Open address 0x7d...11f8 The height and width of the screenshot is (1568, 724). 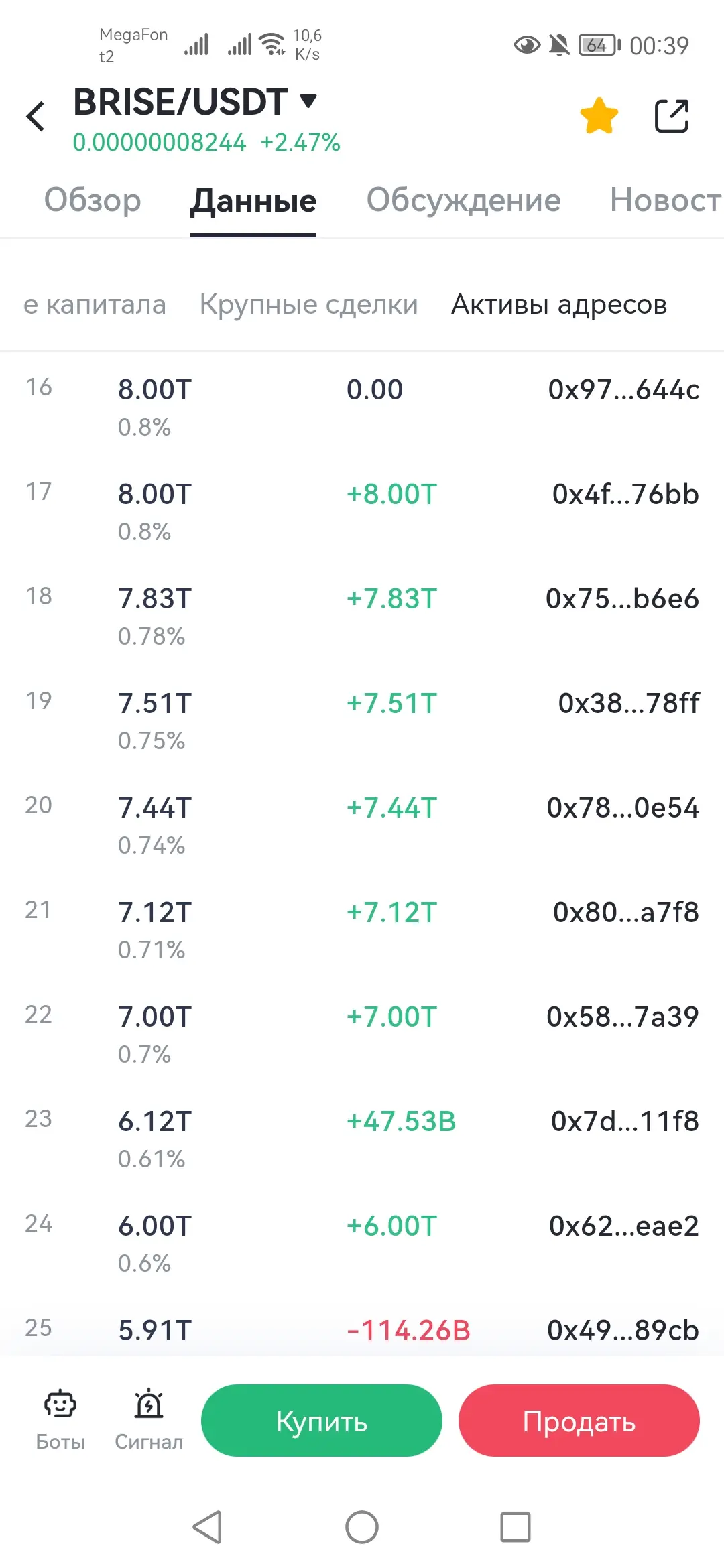point(625,1121)
